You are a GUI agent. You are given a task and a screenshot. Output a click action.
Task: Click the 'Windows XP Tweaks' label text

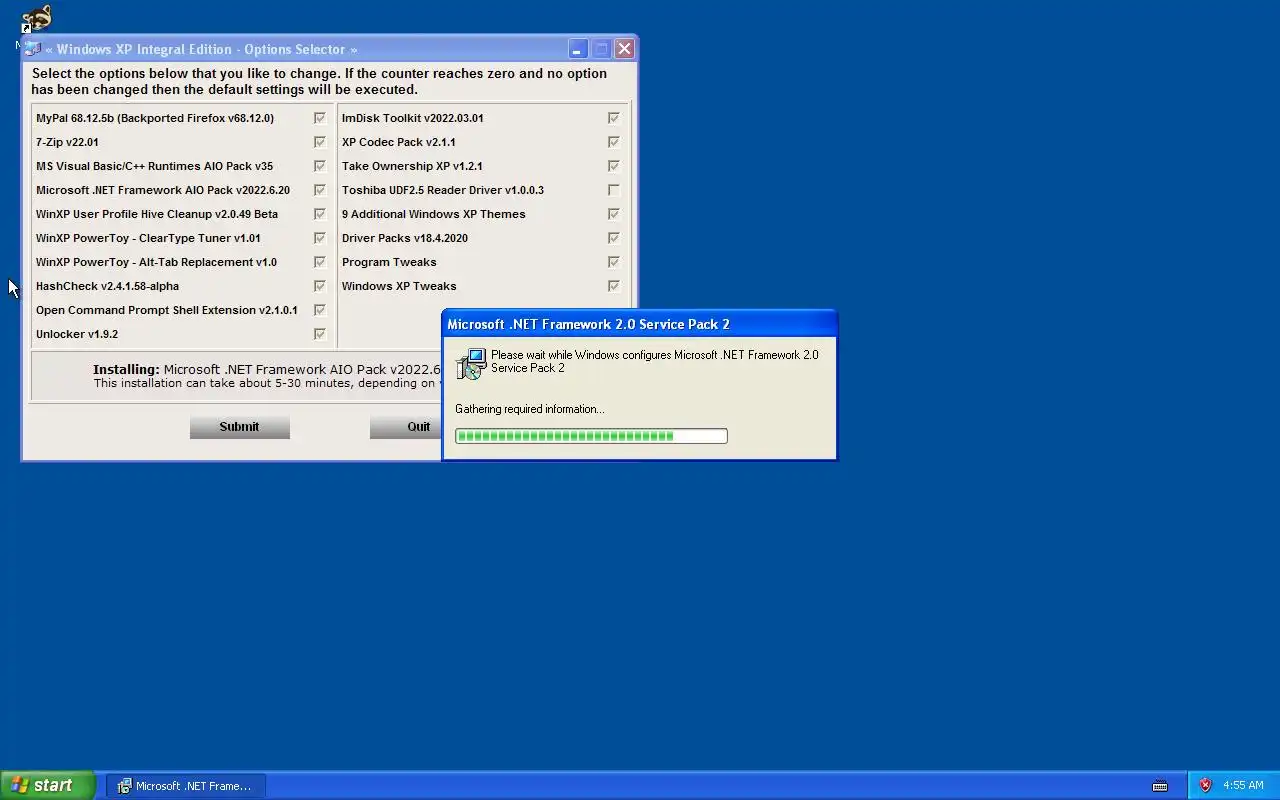399,286
